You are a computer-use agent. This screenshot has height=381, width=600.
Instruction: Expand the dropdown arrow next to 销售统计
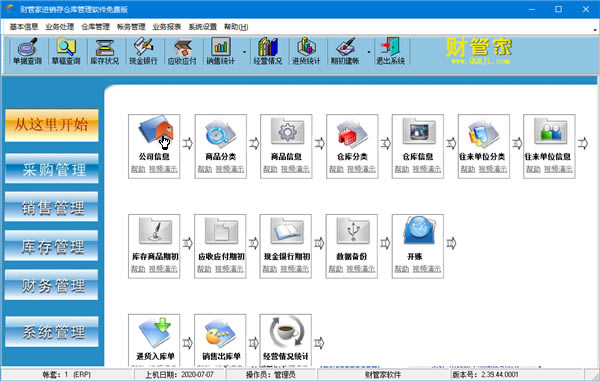pos(244,52)
